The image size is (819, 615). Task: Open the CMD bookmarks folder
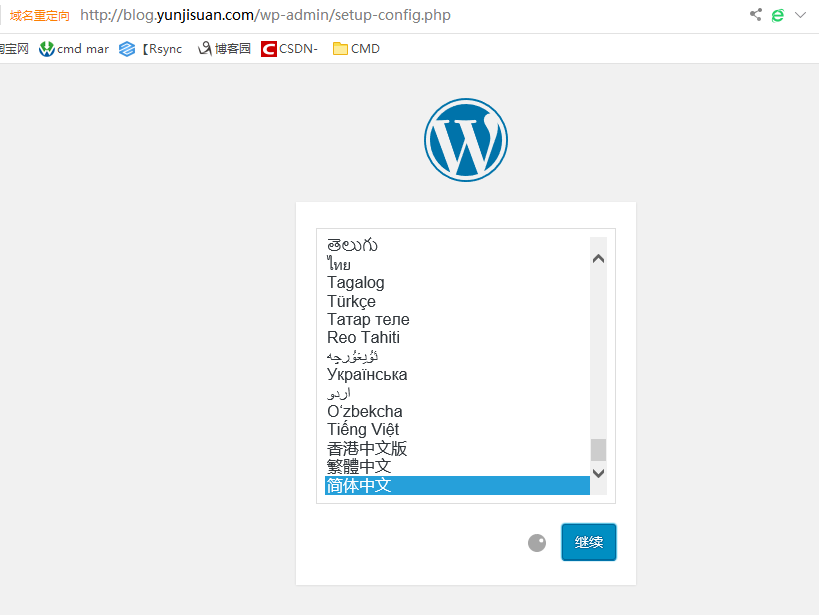click(x=356, y=49)
